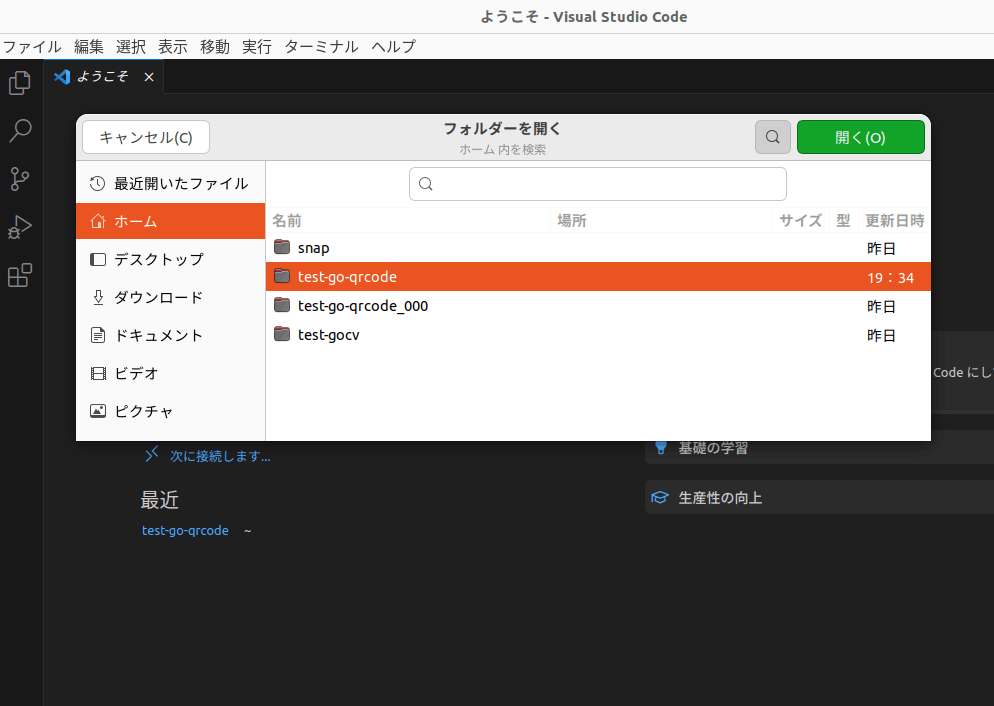Open the 生産性の向上 walkthrough
Image resolution: width=994 pixels, height=706 pixels.
tap(819, 497)
